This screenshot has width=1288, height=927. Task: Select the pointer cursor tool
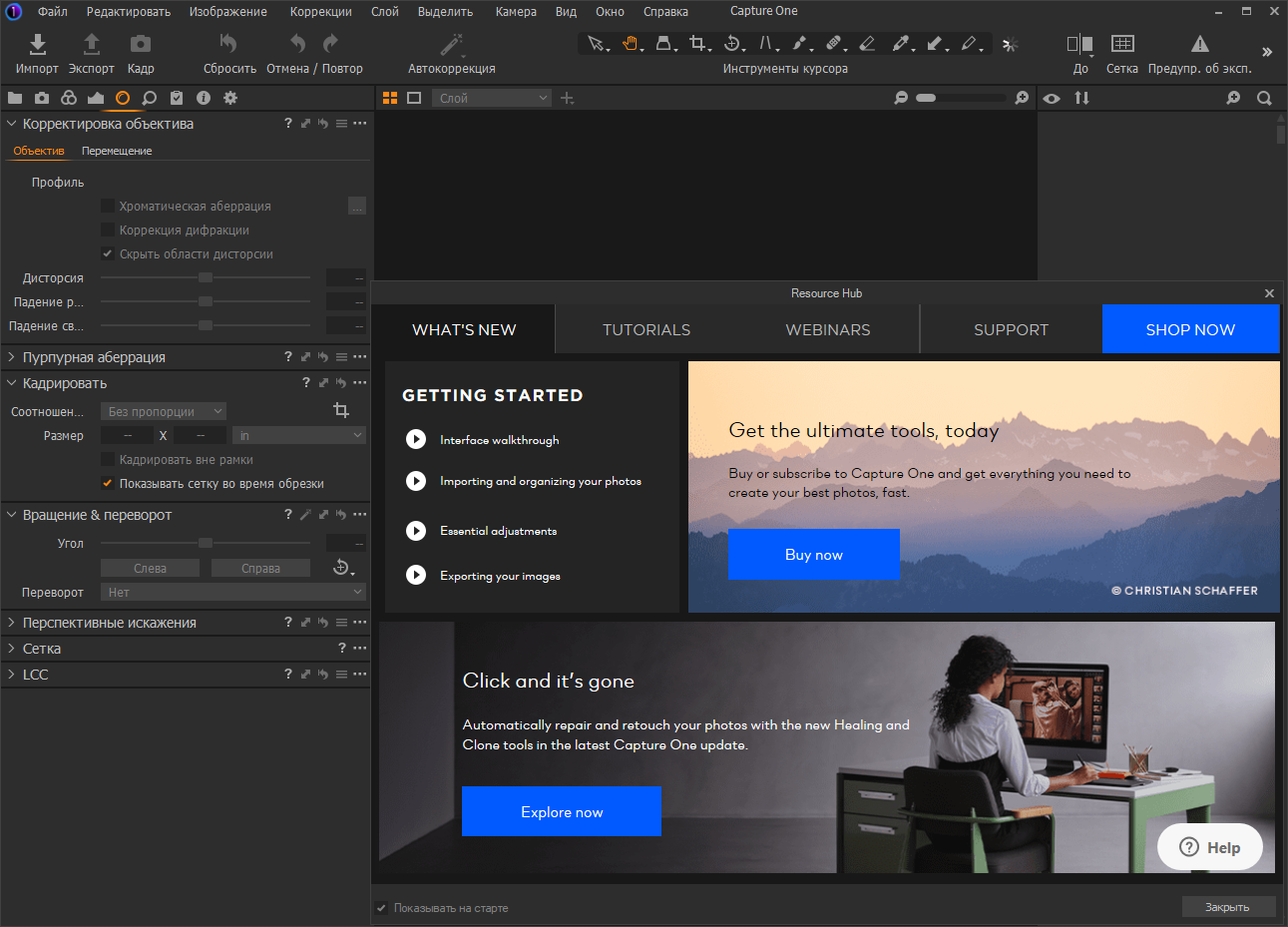click(x=596, y=43)
